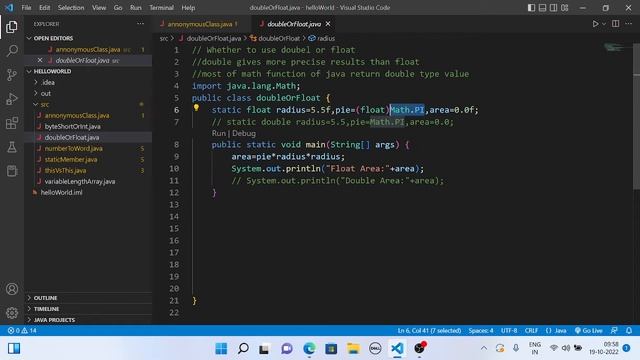
Task: Expand the Java Projects section
Action: (x=54, y=320)
